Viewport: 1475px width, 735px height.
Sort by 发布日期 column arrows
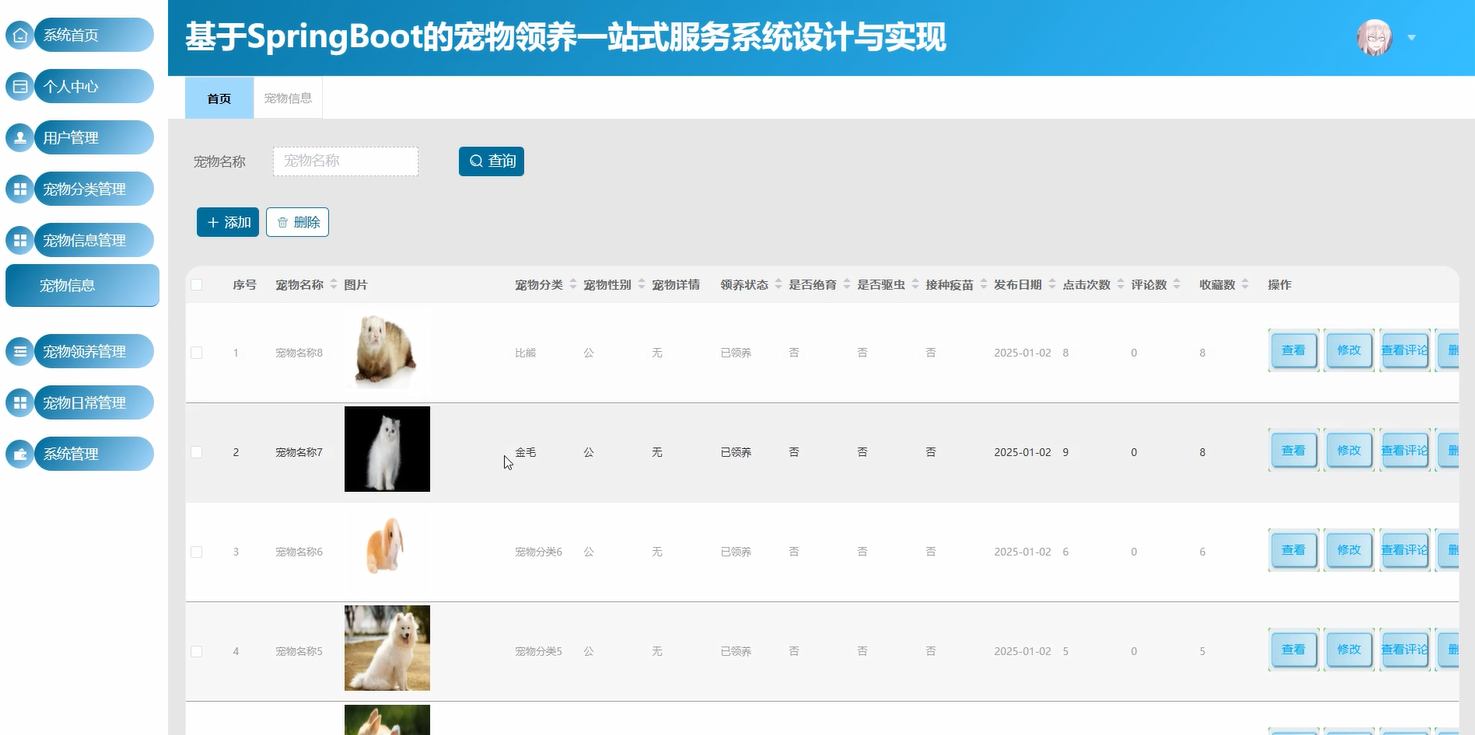click(x=1052, y=285)
